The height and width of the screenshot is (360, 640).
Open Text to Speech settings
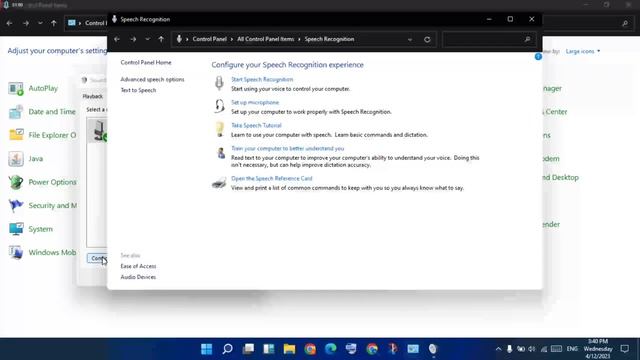[x=138, y=90]
